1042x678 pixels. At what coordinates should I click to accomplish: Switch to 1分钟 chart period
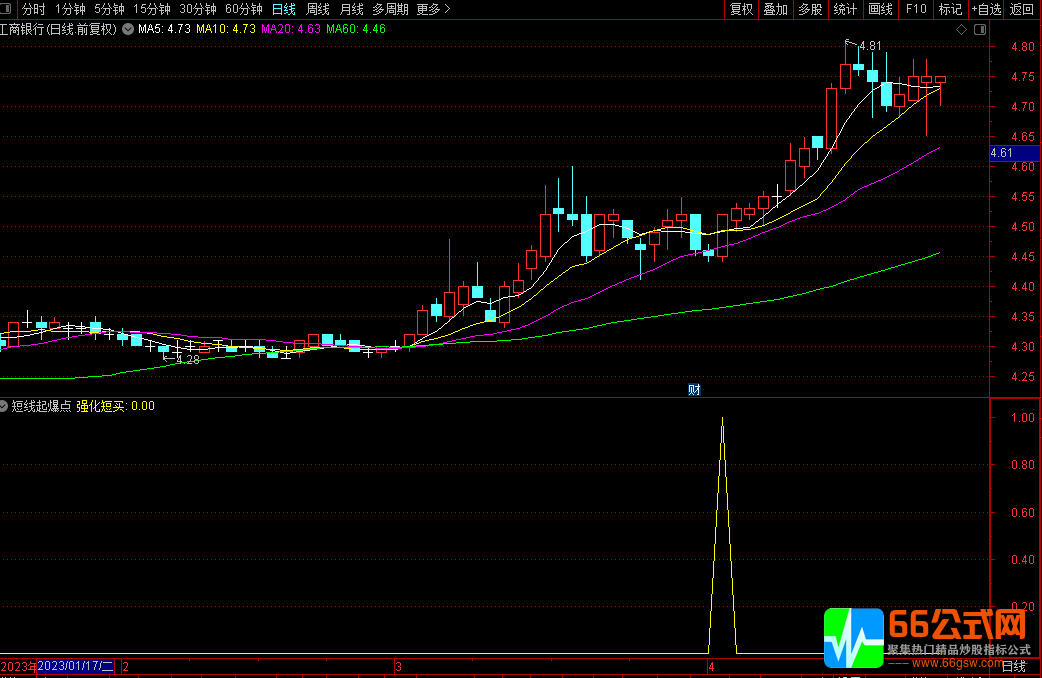coord(70,9)
